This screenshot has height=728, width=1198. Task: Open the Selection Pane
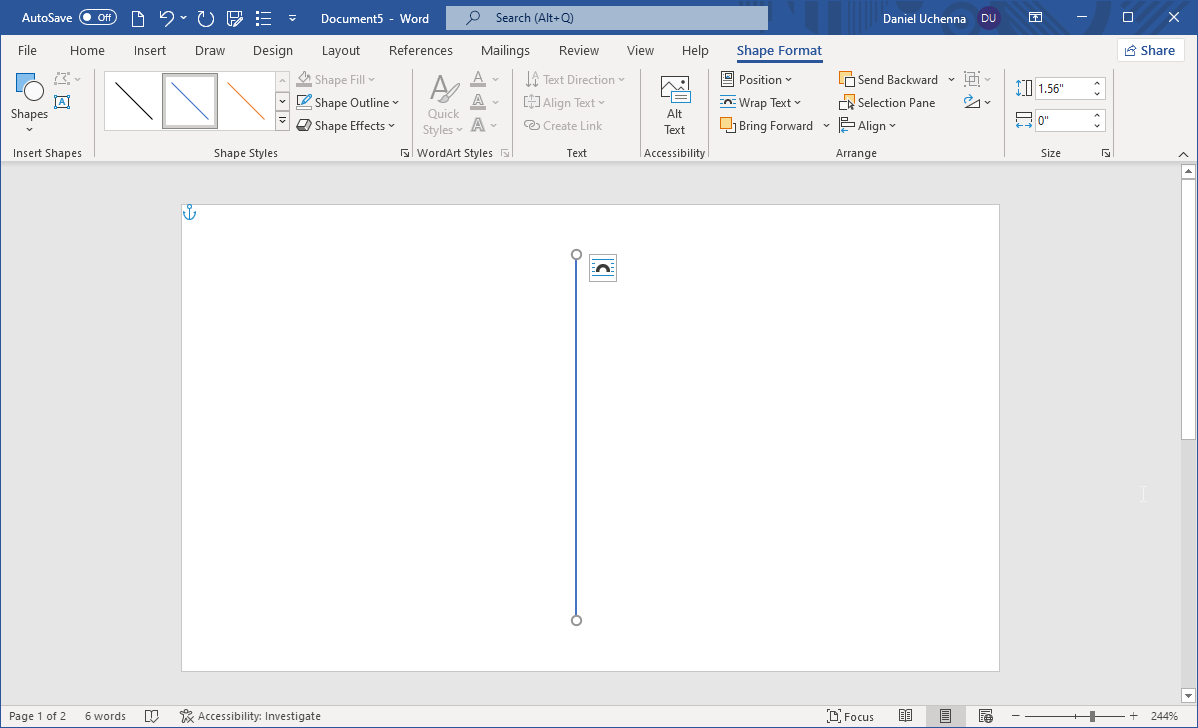point(886,103)
